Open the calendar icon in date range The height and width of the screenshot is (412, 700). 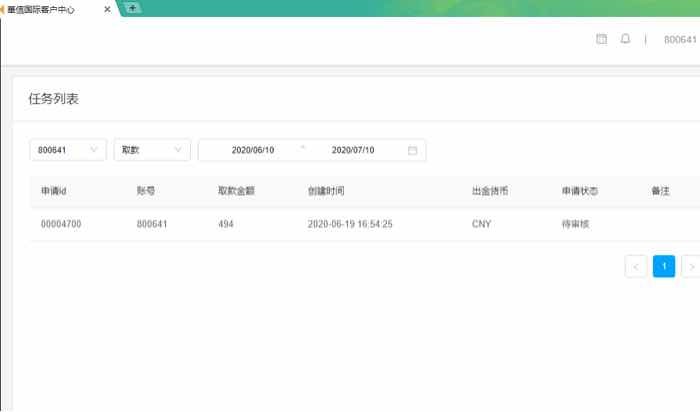click(x=412, y=150)
